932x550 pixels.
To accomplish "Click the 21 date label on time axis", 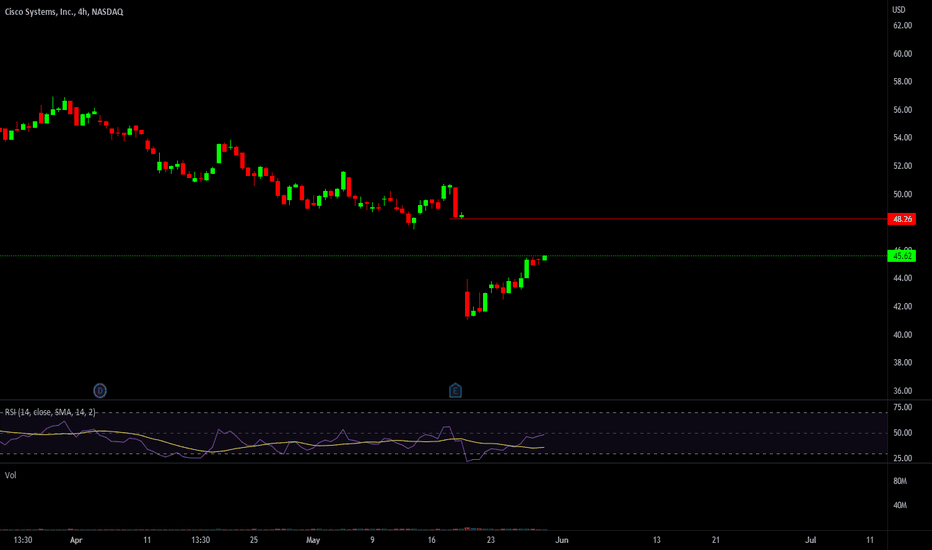I will pyautogui.click(x=716, y=540).
